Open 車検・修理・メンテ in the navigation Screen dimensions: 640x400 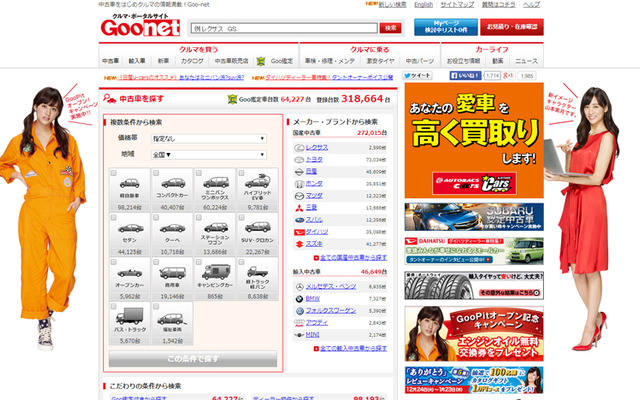[x=330, y=61]
